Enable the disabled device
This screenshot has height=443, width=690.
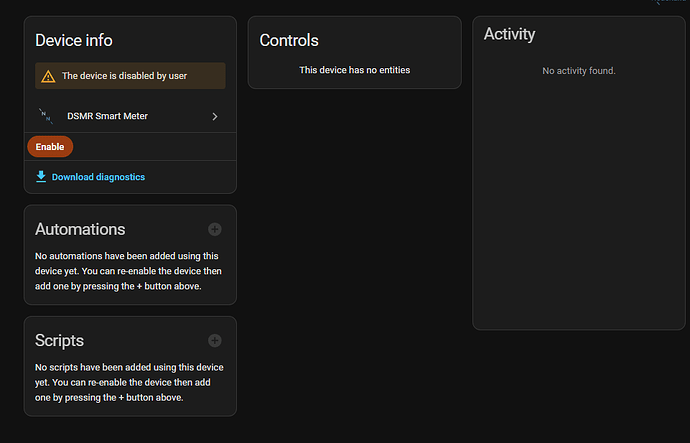pos(50,147)
